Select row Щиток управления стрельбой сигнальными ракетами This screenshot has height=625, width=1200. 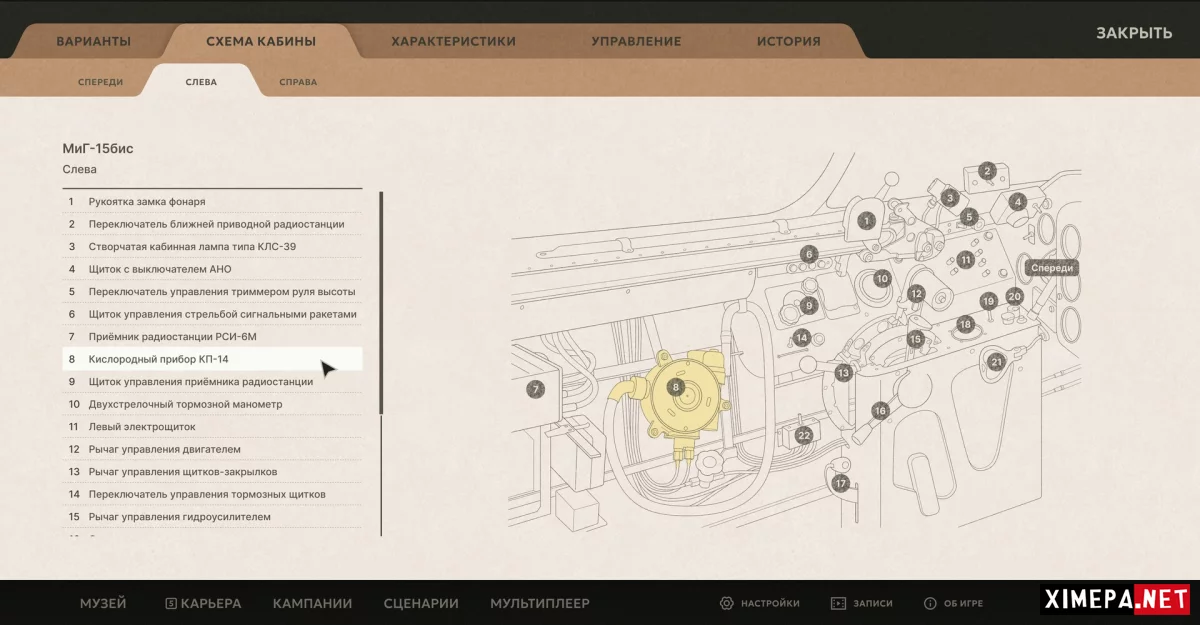click(x=212, y=314)
